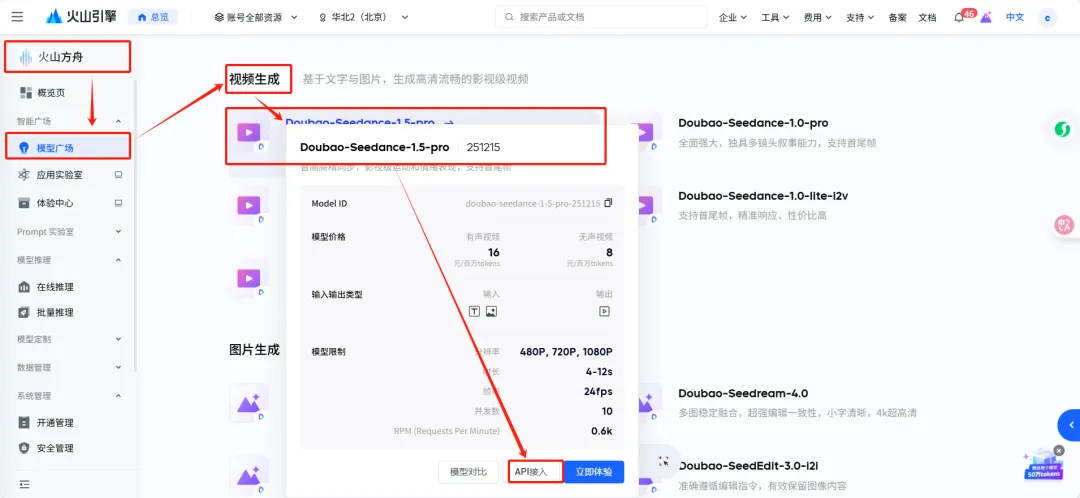
Task: Open 文档 in the top bar
Action: point(927,17)
